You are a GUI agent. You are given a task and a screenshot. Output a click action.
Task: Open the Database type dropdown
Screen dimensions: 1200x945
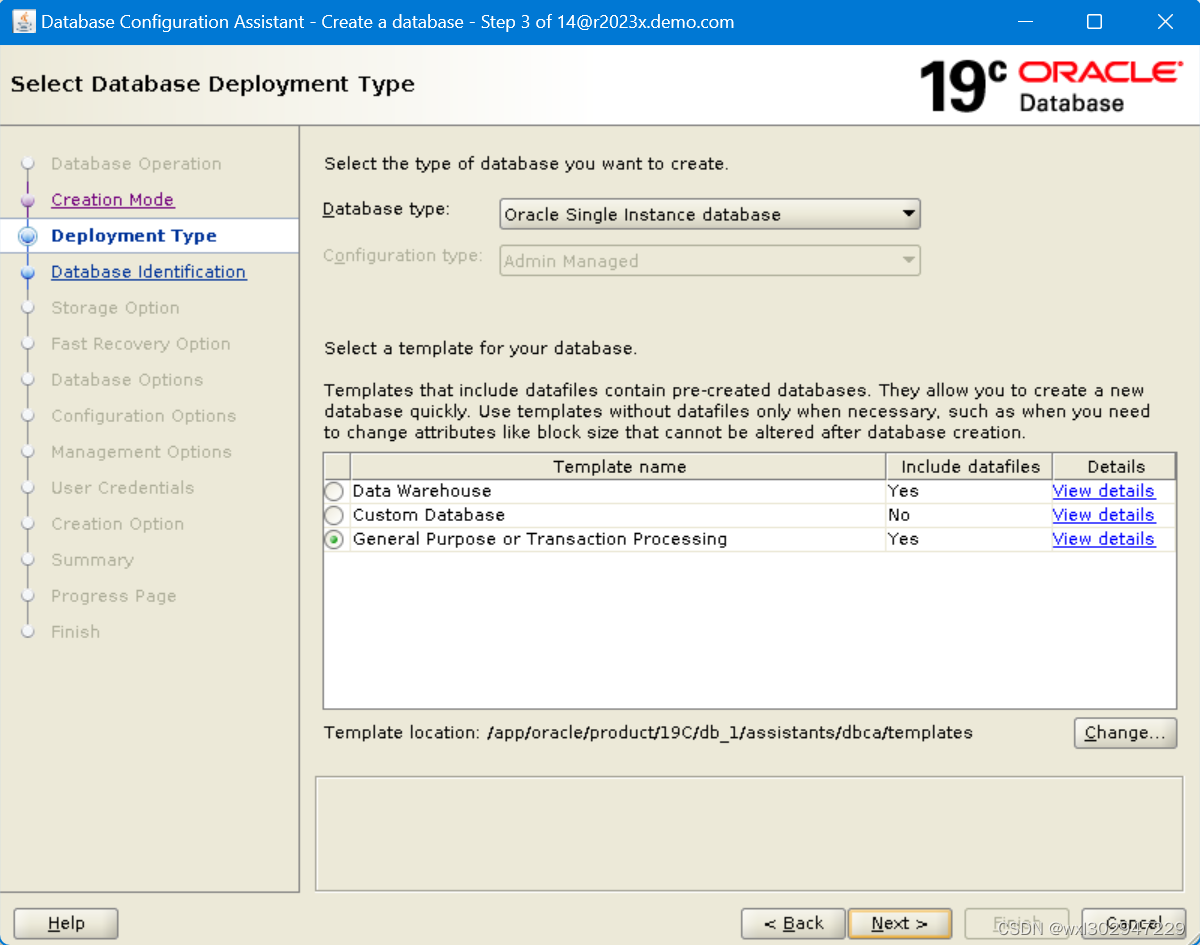[x=710, y=214]
